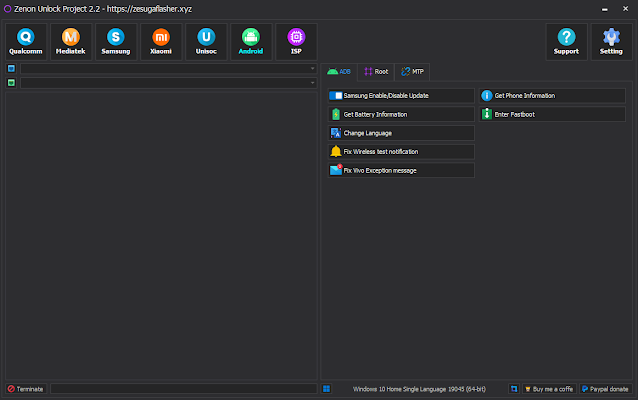Click Get Phone Information
Viewport: 638px width, 400px height.
point(552,96)
